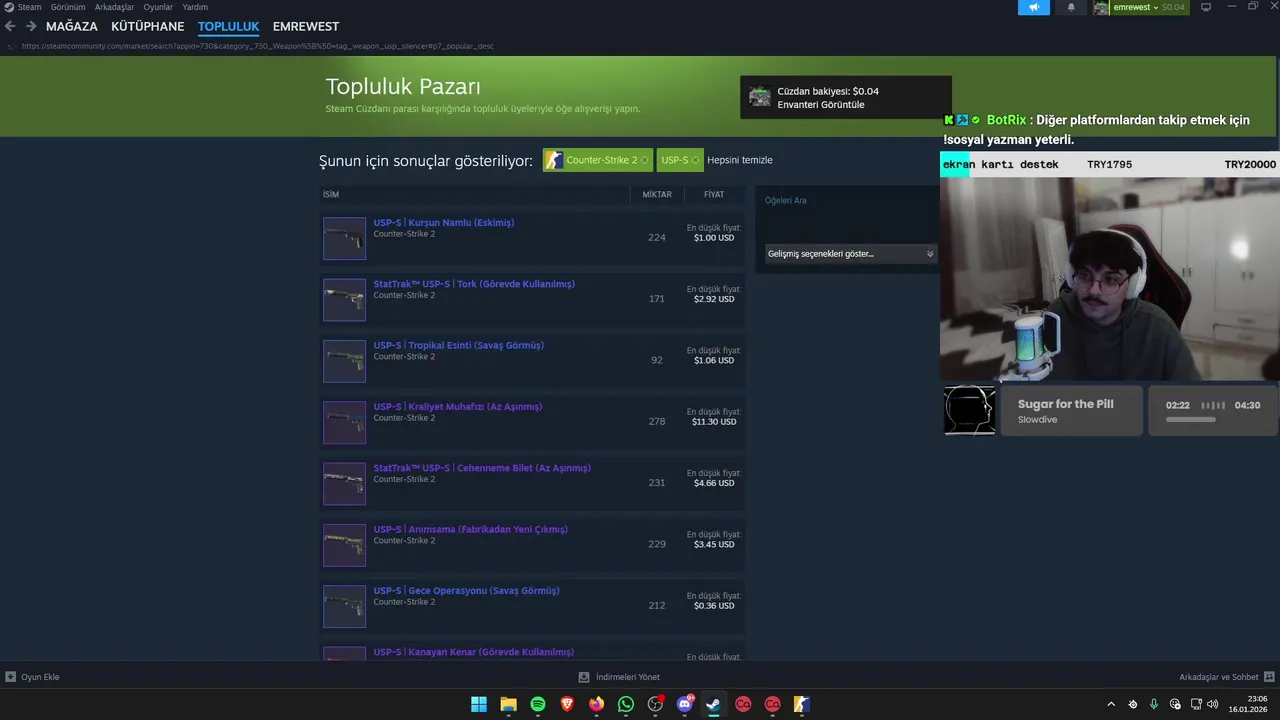Show hidden tray icons chevron
This screenshot has width=1280, height=720.
point(1111,704)
